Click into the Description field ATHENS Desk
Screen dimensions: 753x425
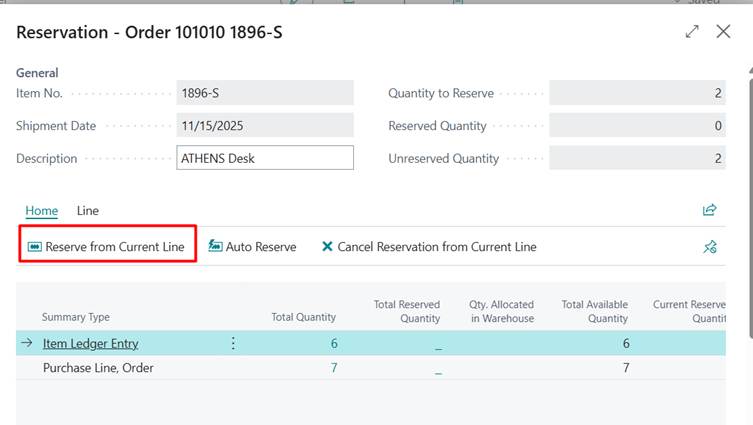(x=264, y=158)
